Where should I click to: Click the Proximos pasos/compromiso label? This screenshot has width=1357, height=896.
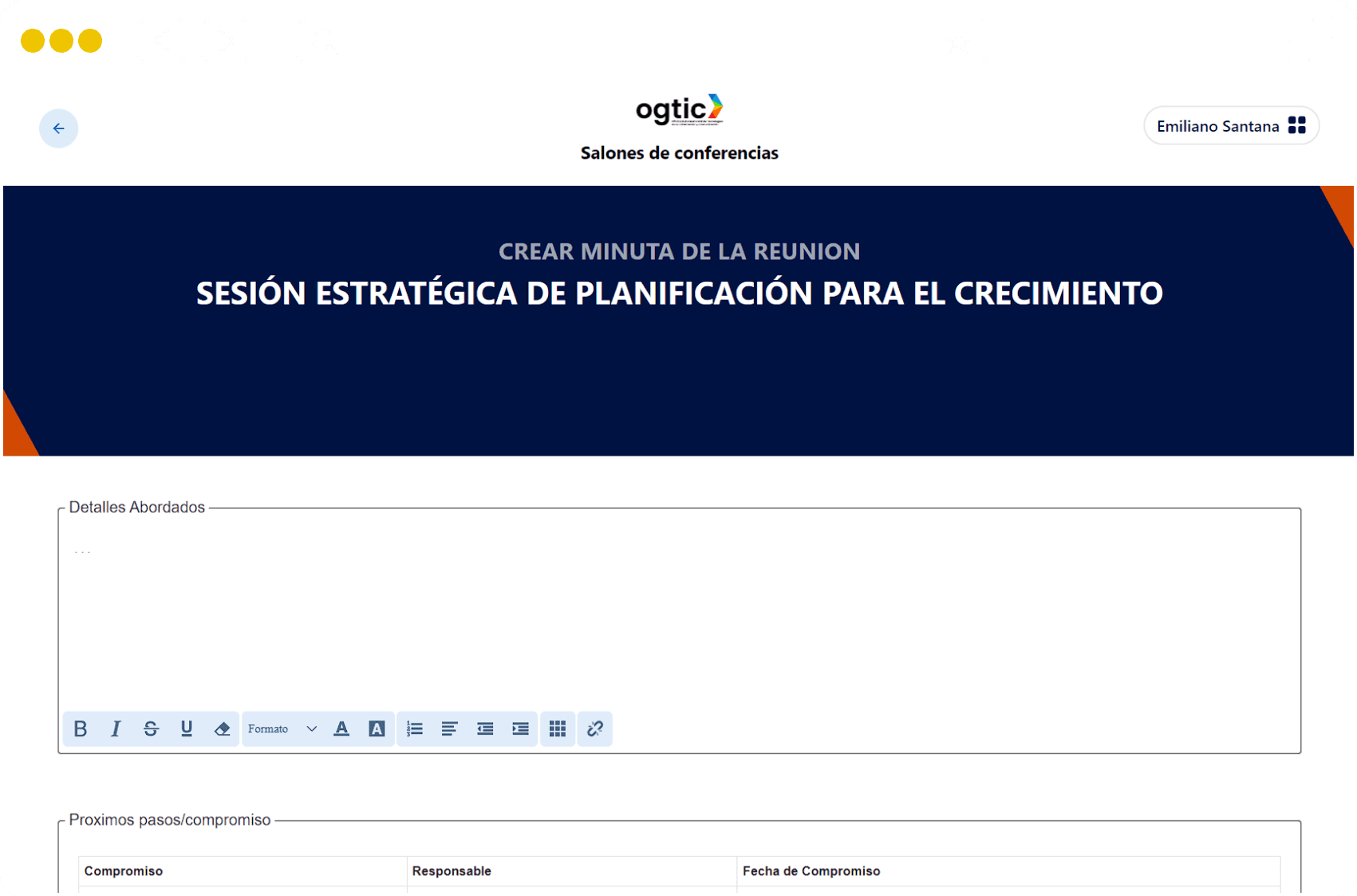pos(170,820)
